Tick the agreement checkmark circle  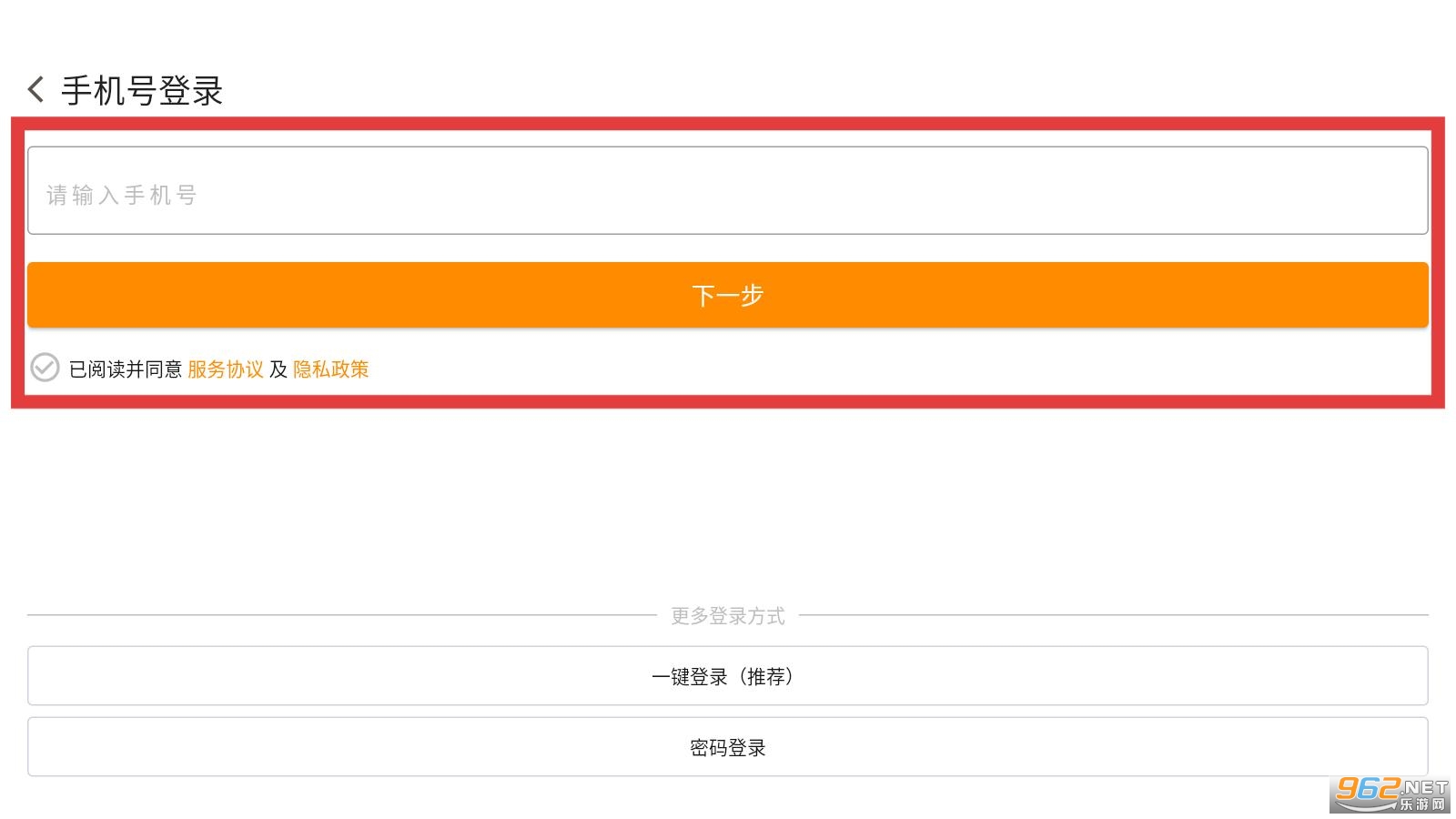(x=45, y=368)
